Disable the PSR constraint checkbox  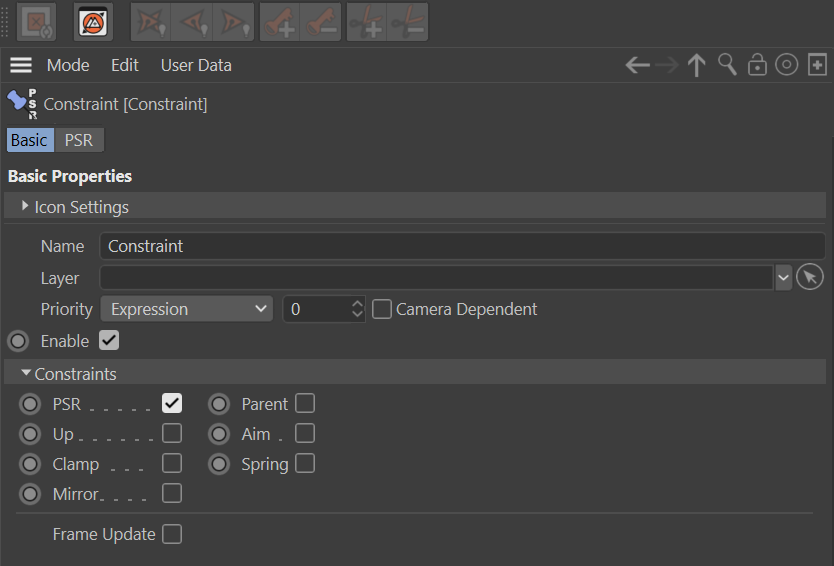pos(172,404)
